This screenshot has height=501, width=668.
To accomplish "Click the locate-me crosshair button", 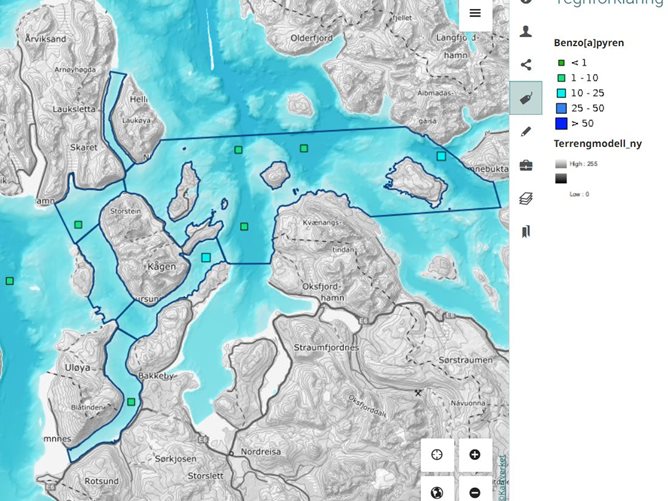I will coord(437,455).
